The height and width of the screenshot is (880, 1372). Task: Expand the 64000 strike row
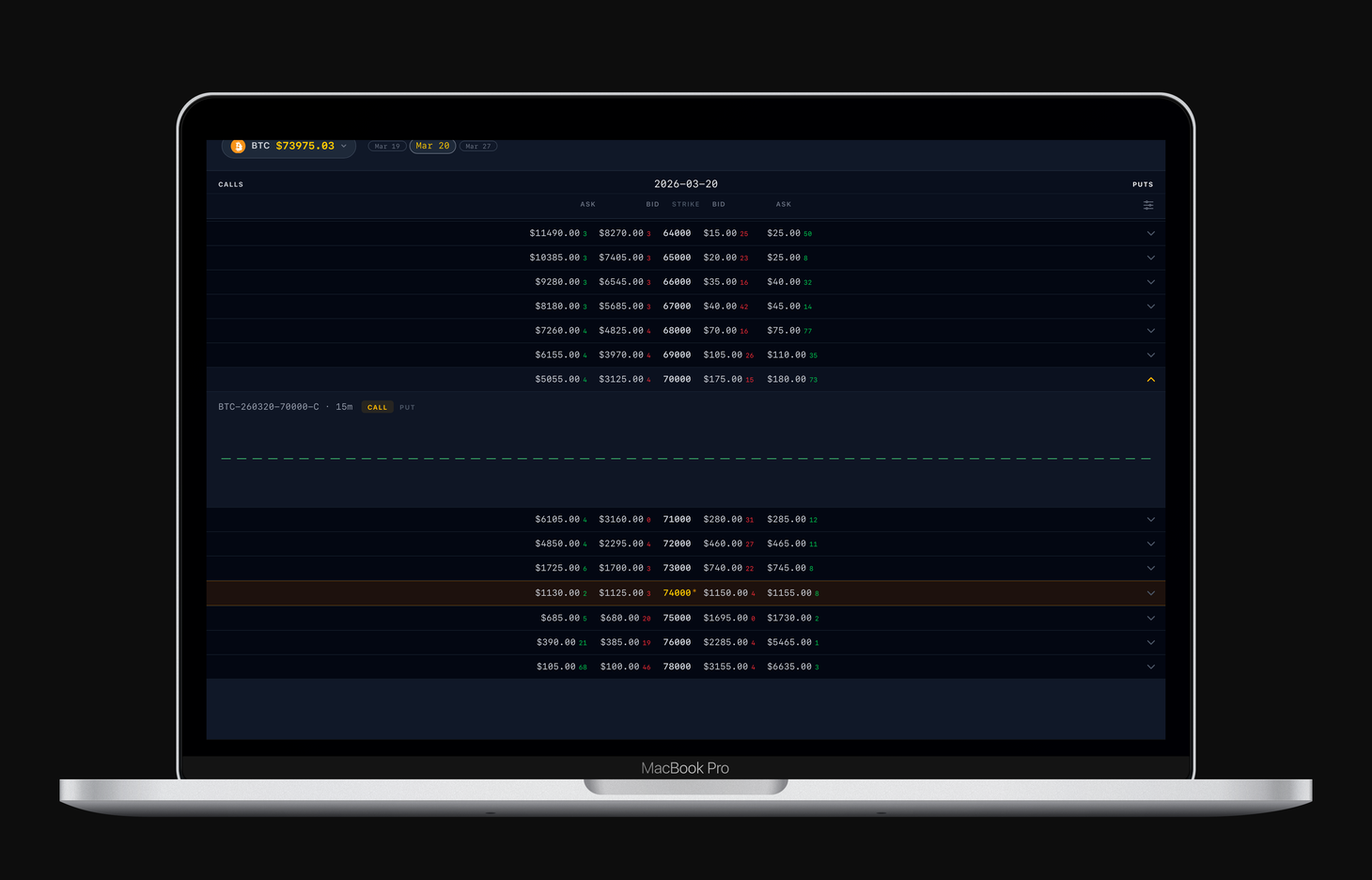(1150, 233)
